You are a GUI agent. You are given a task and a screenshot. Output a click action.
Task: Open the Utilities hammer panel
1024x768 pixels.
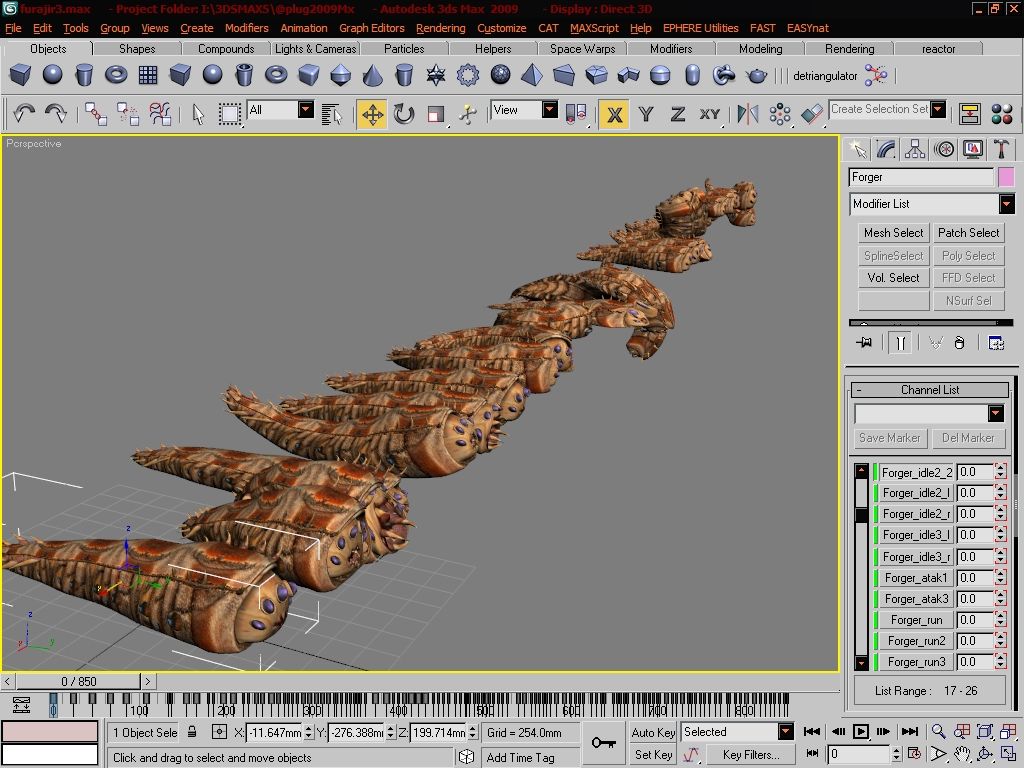(x=1001, y=150)
